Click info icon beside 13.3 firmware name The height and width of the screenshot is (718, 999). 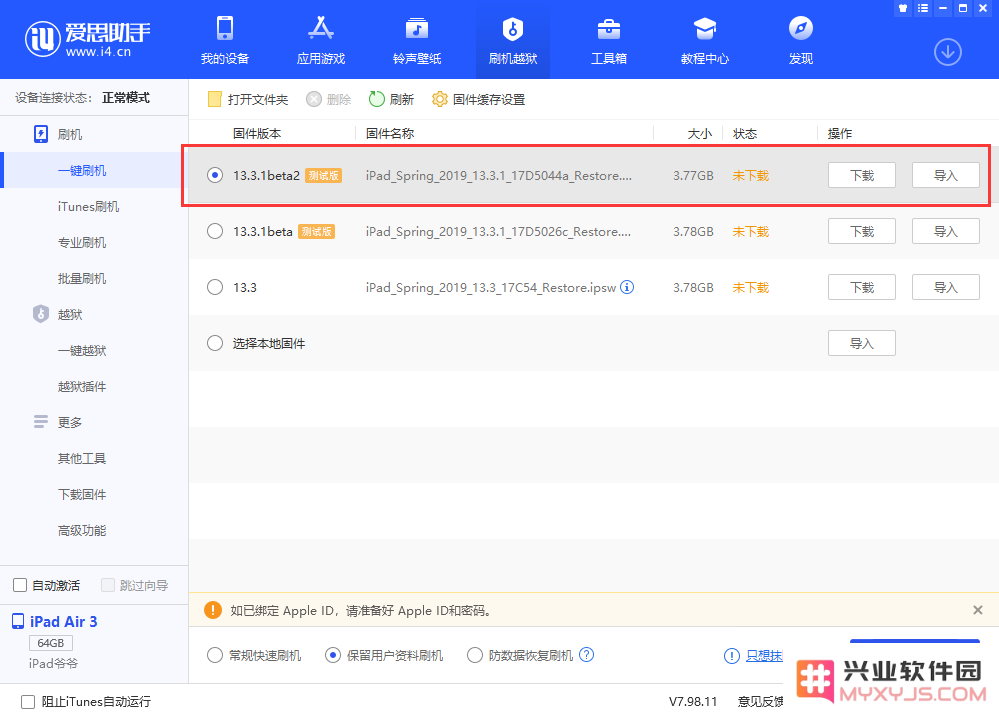pyautogui.click(x=627, y=287)
